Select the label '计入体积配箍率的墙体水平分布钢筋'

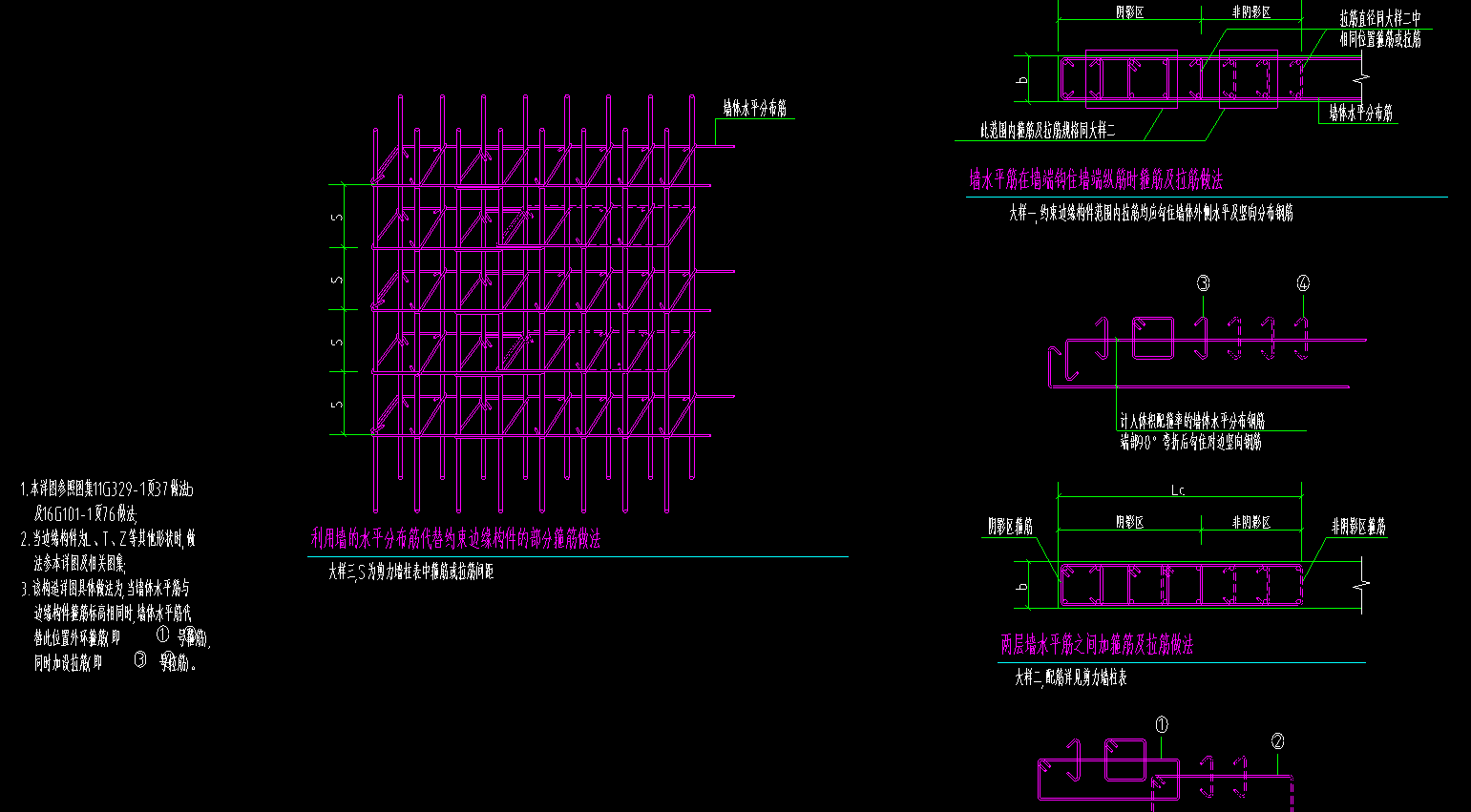1192,421
